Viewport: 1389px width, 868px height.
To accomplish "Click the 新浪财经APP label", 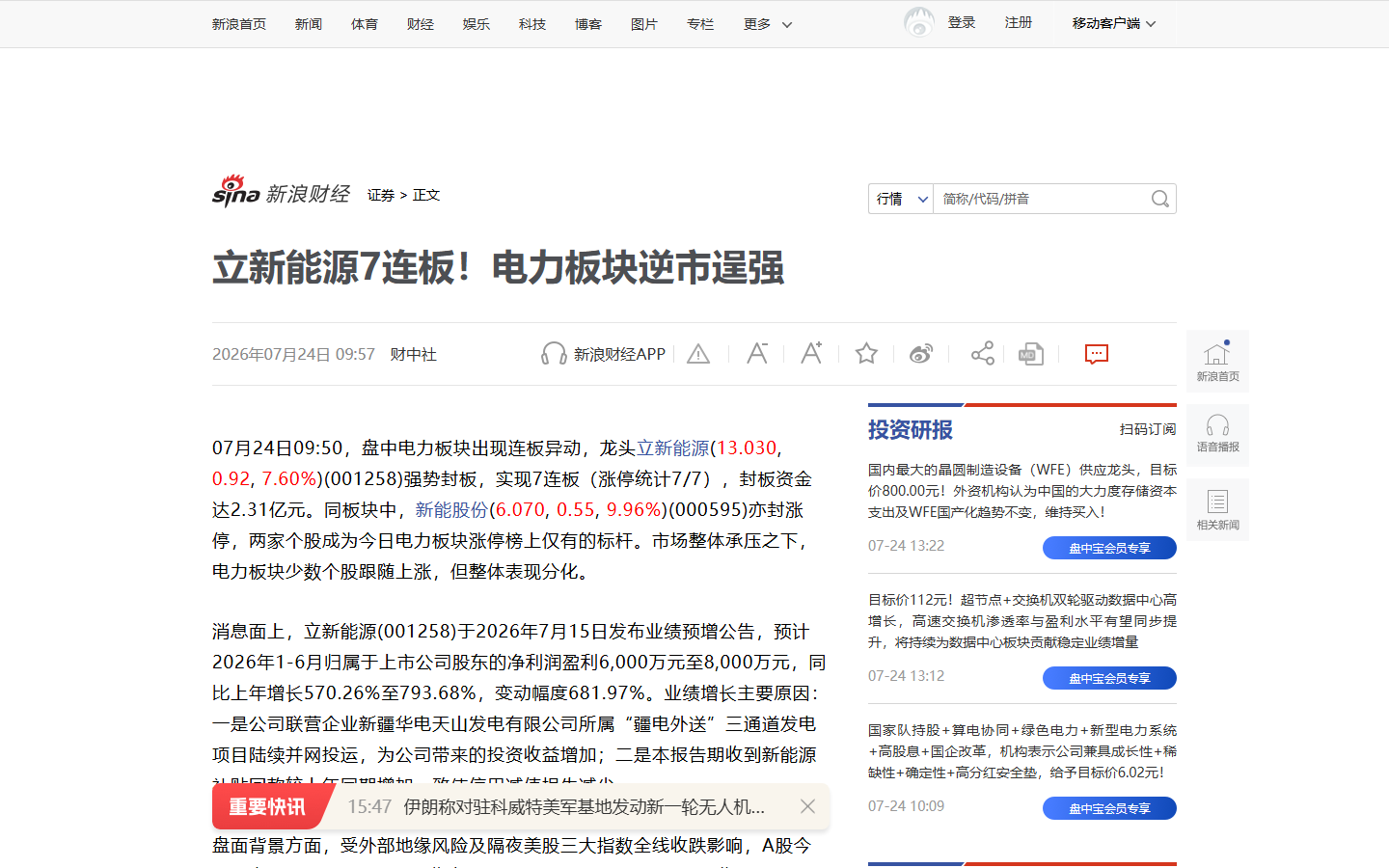I will (619, 355).
